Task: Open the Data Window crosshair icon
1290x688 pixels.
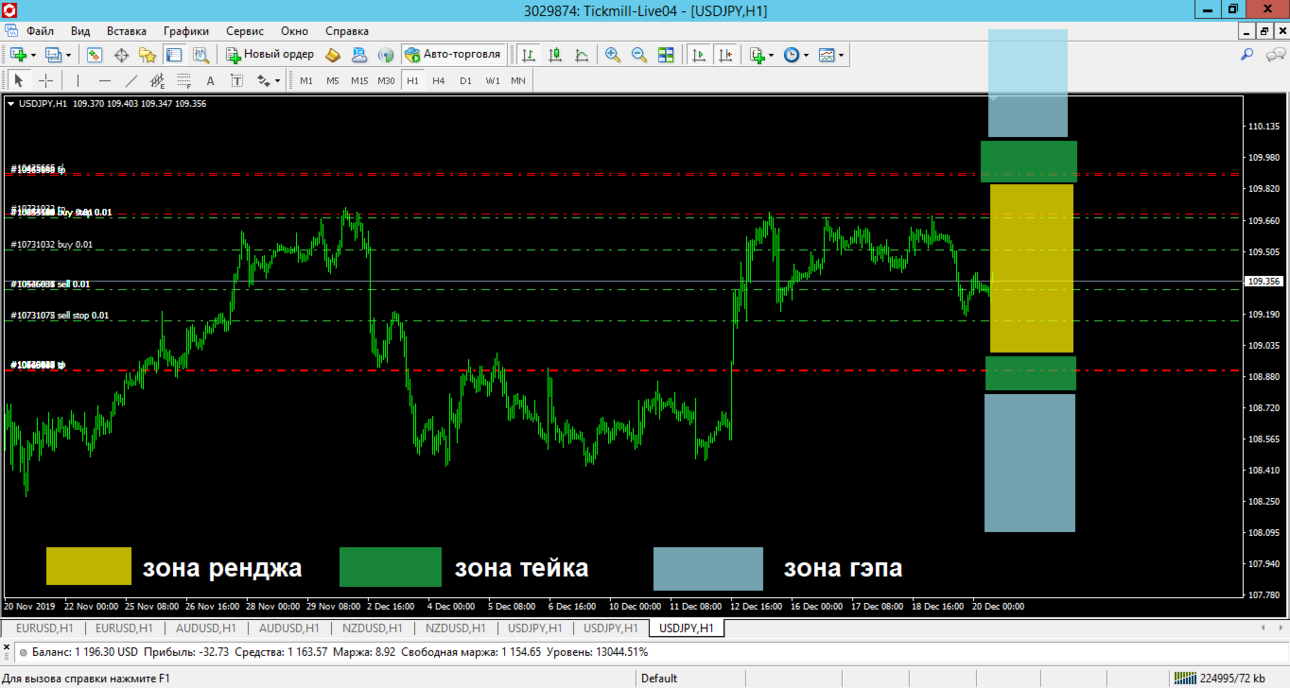Action: [122, 55]
